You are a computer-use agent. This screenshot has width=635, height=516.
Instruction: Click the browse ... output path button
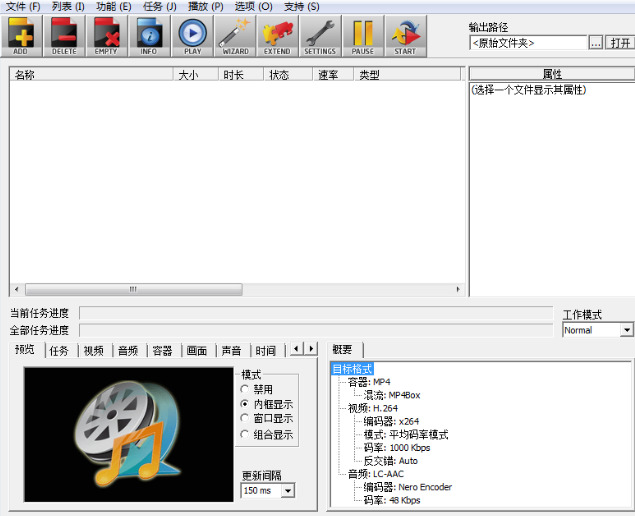595,43
